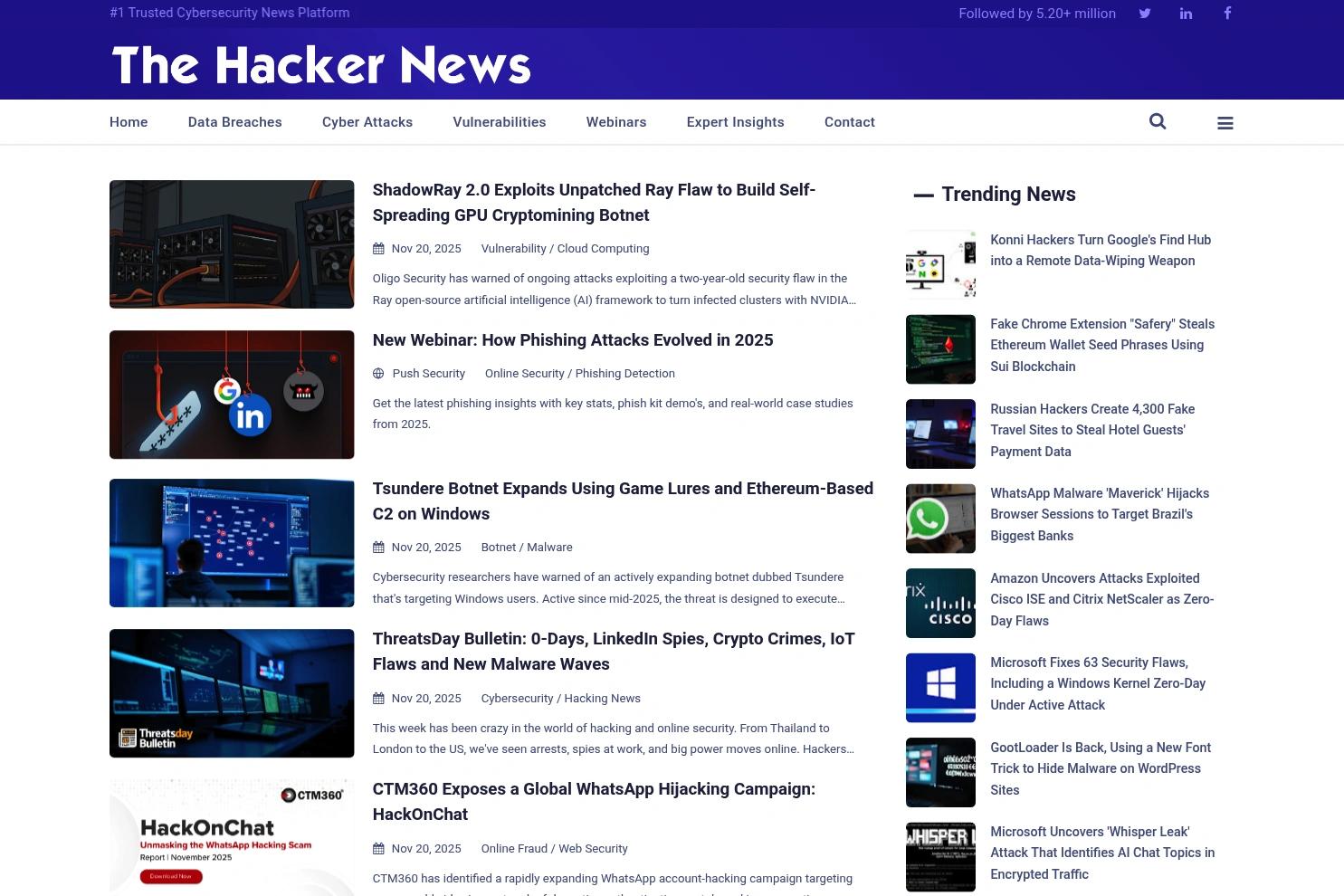This screenshot has height=896, width=1344.
Task: Open Data Breaches section
Action: point(234,122)
